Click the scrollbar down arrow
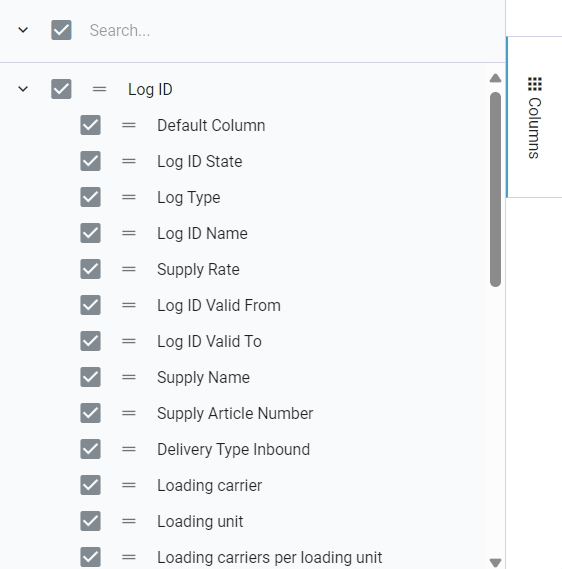This screenshot has height=569, width=562. [495, 562]
